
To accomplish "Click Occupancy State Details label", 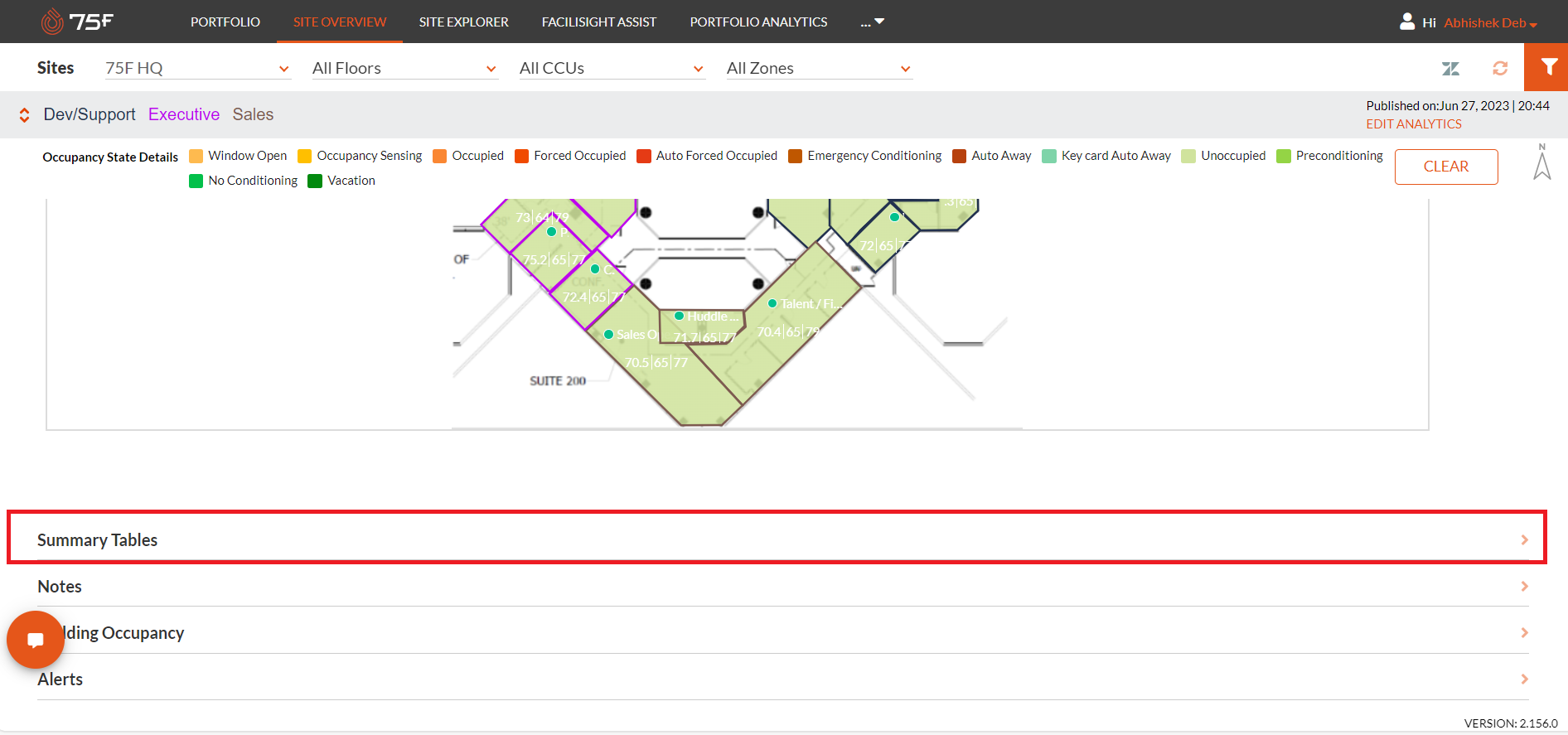I will point(110,157).
